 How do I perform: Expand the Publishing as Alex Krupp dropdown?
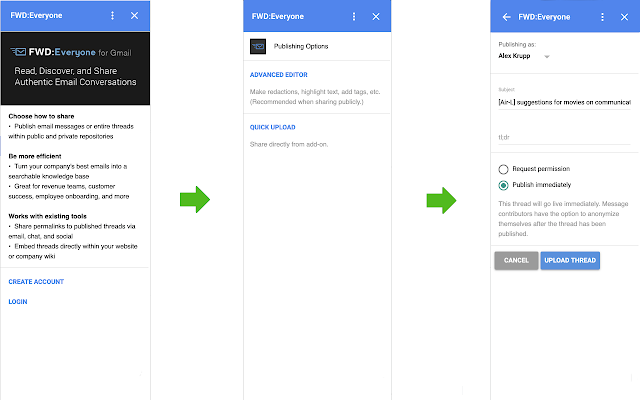(x=524, y=56)
